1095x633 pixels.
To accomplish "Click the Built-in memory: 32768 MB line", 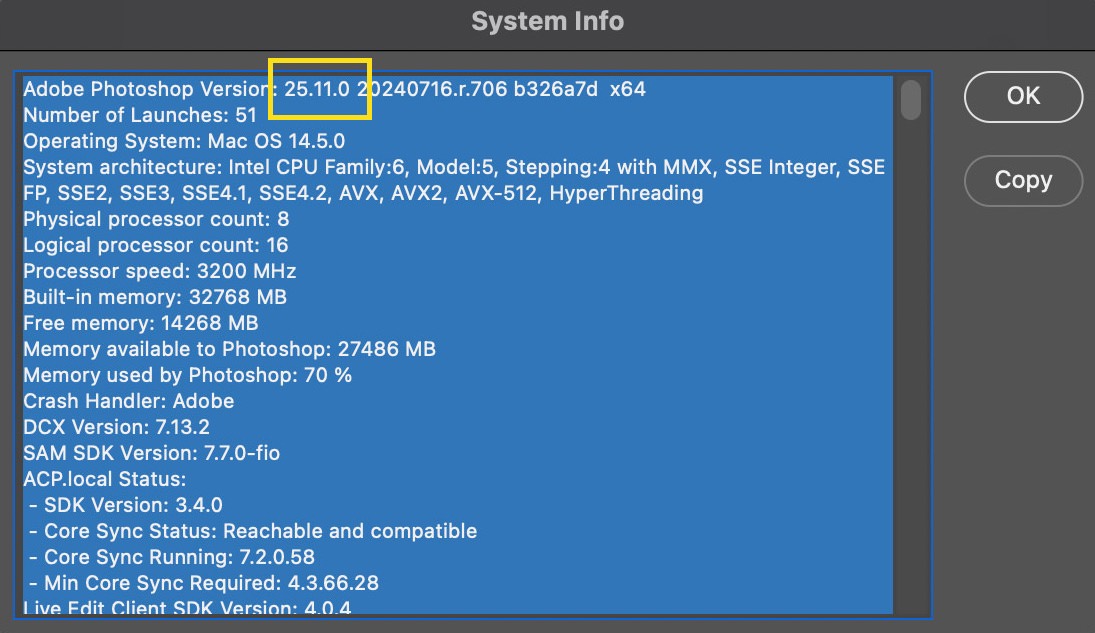I will tap(155, 297).
